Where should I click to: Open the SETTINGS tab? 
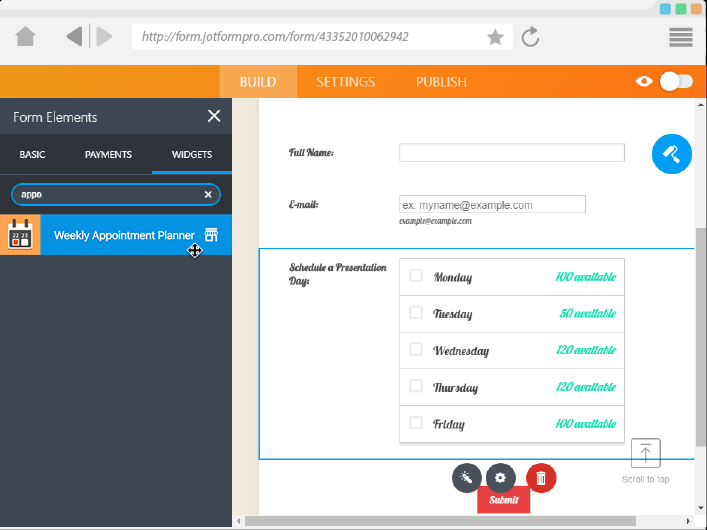pos(345,82)
